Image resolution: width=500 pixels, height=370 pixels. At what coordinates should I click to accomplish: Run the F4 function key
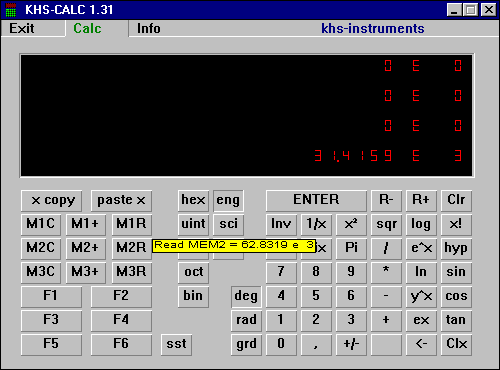tap(121, 320)
